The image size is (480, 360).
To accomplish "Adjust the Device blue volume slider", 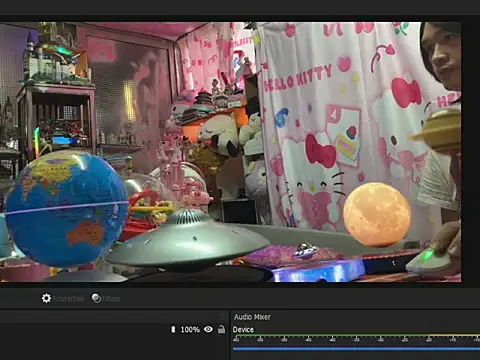I will (x=356, y=349).
